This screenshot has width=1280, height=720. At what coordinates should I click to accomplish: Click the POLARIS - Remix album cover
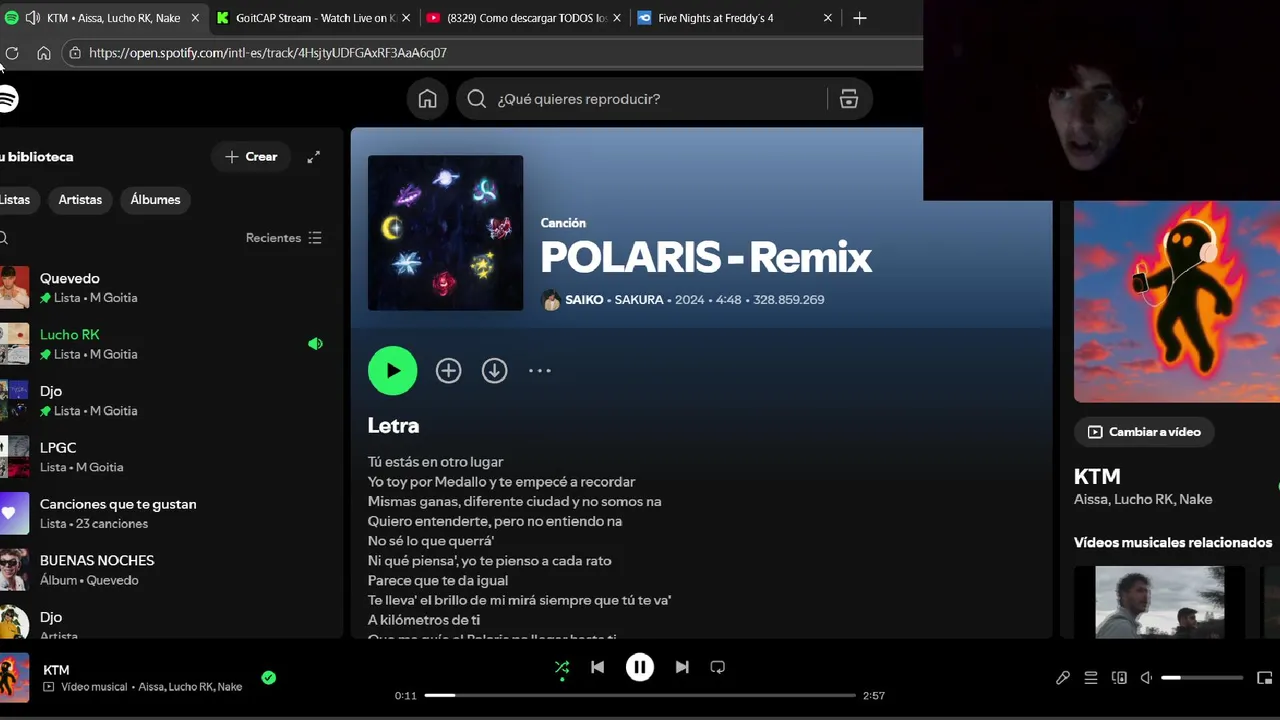coord(445,233)
